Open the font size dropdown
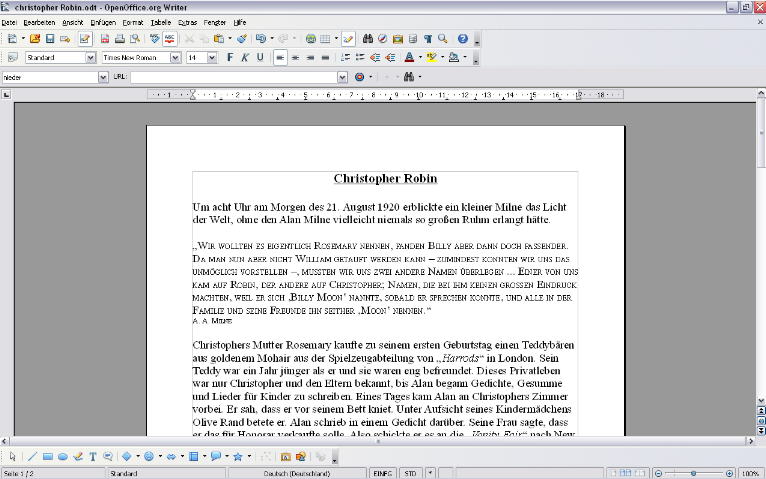The image size is (766, 479). click(212, 58)
